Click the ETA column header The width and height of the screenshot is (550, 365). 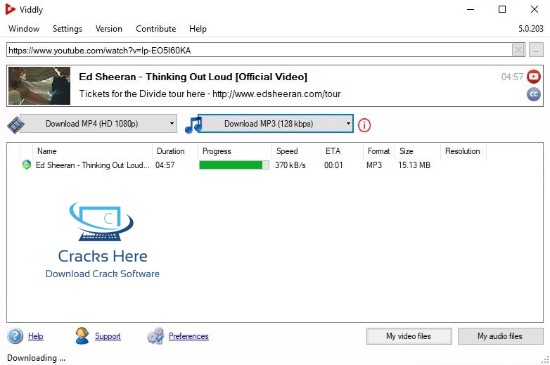tap(333, 151)
